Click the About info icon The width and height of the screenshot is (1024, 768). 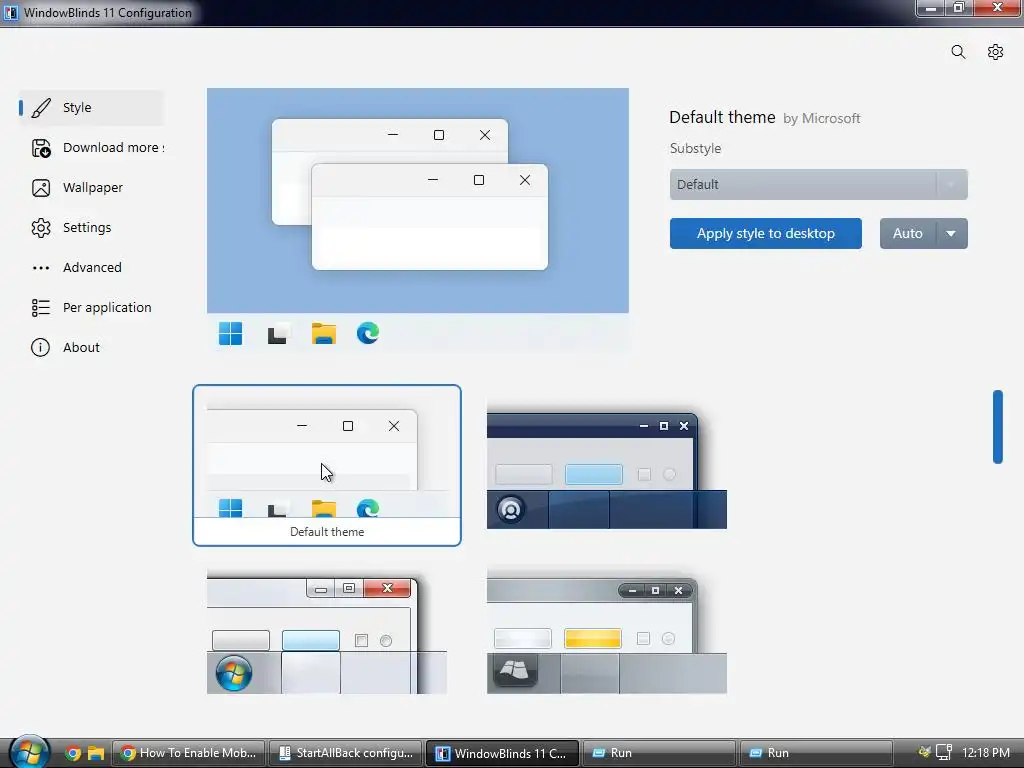point(40,347)
